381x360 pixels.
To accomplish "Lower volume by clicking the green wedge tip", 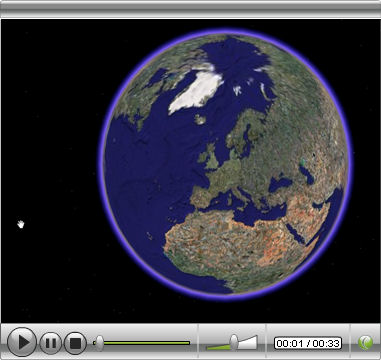I will pyautogui.click(x=209, y=348).
